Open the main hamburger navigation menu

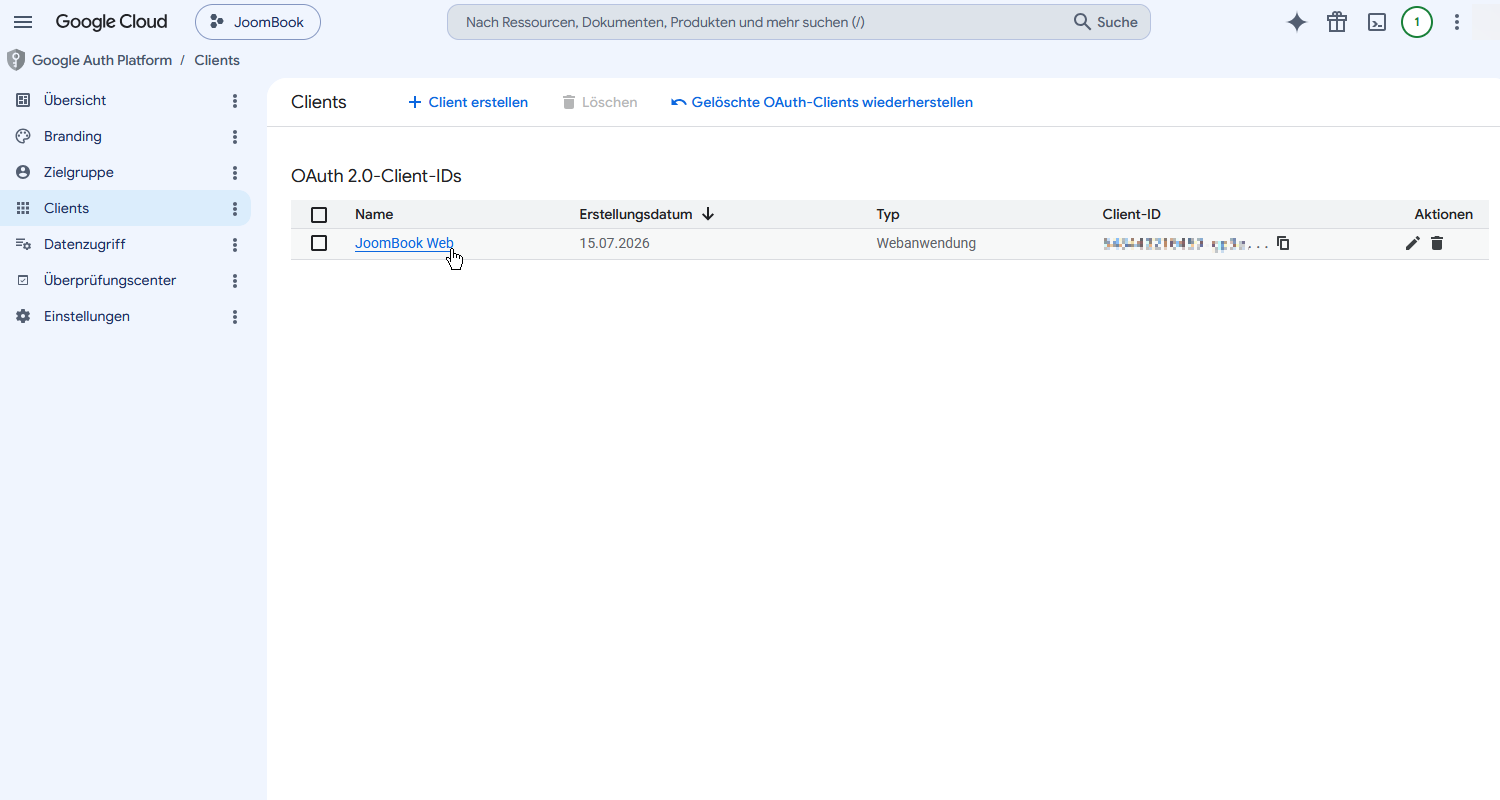point(23,22)
